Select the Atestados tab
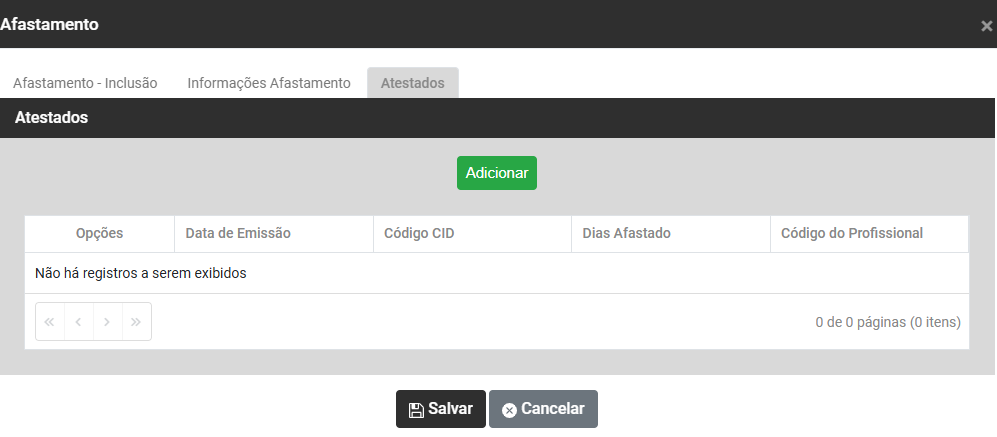Image resolution: width=997 pixels, height=437 pixels. point(413,83)
